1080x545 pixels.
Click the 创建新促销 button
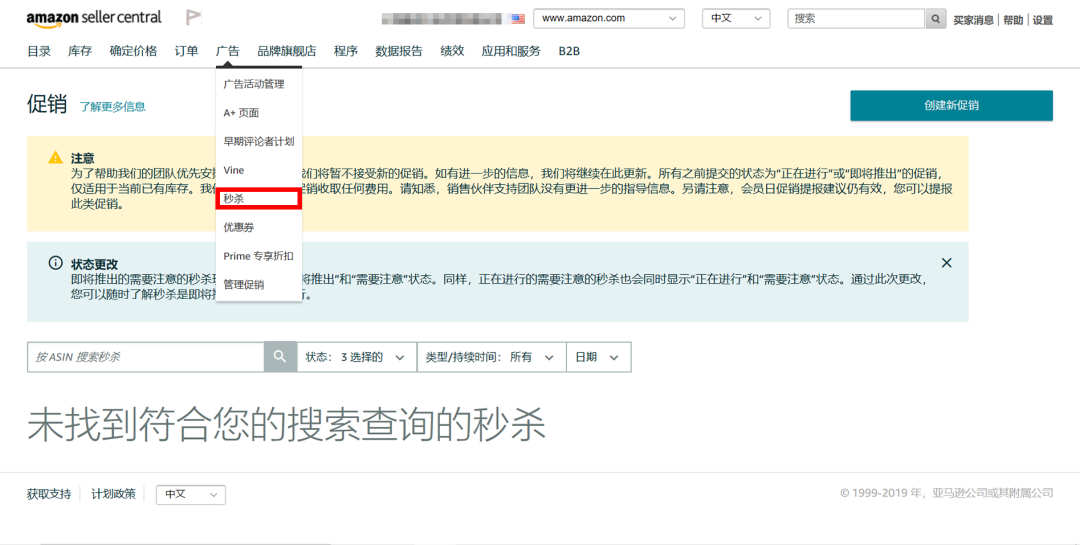click(x=951, y=105)
